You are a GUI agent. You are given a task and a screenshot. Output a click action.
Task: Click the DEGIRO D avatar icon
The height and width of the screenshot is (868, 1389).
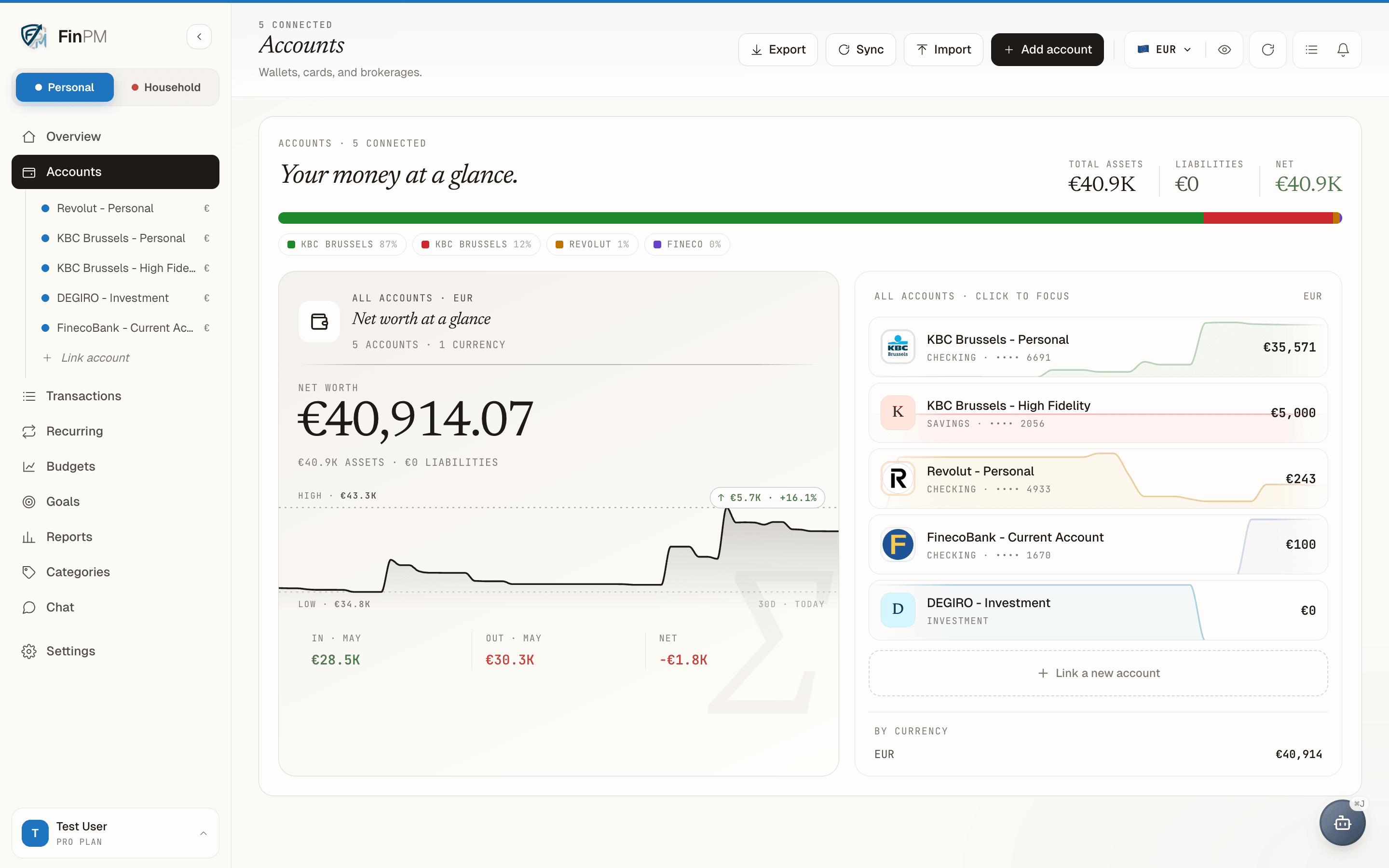click(898, 610)
